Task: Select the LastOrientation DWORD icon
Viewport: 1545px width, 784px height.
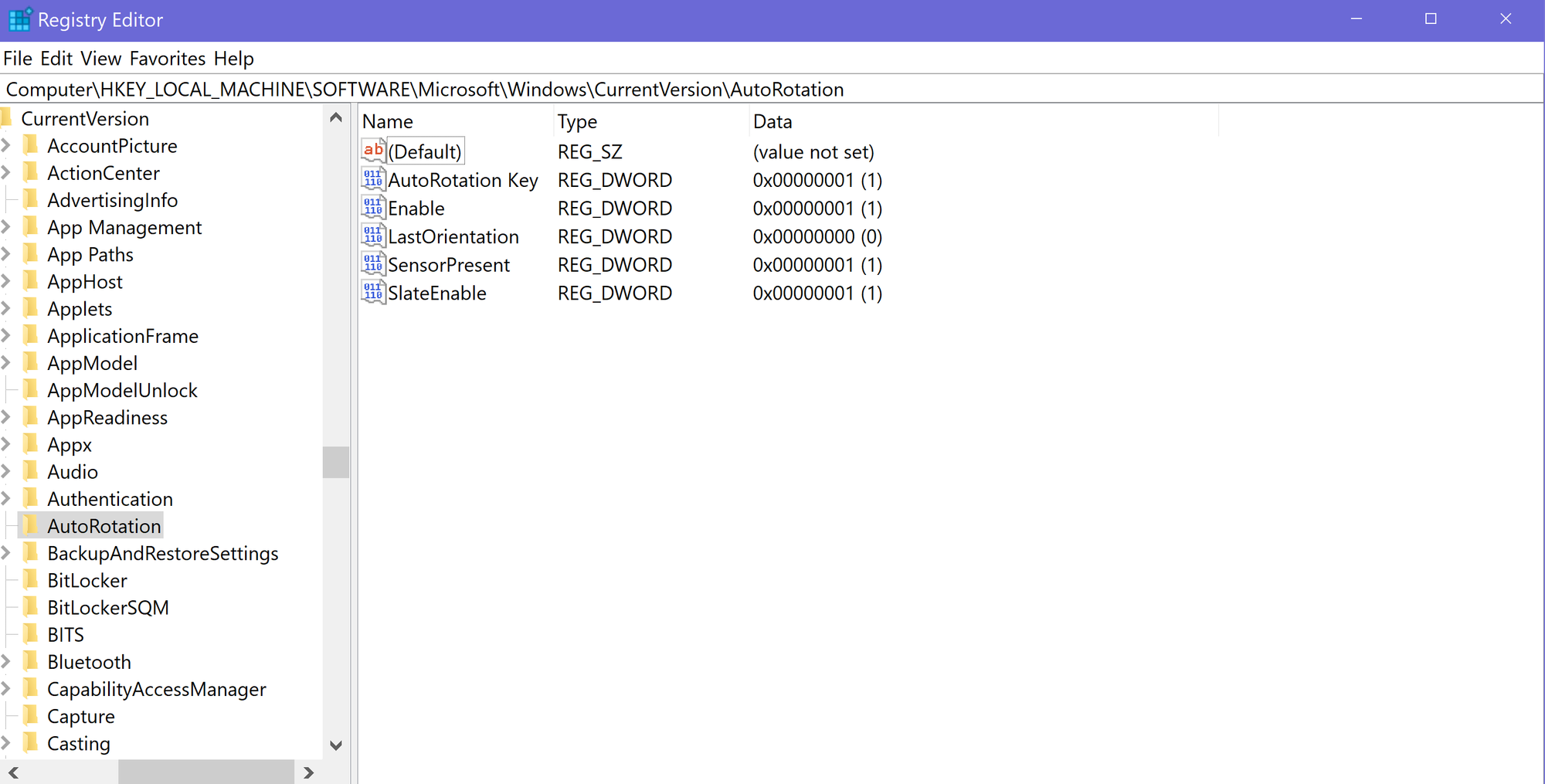Action: (x=373, y=236)
